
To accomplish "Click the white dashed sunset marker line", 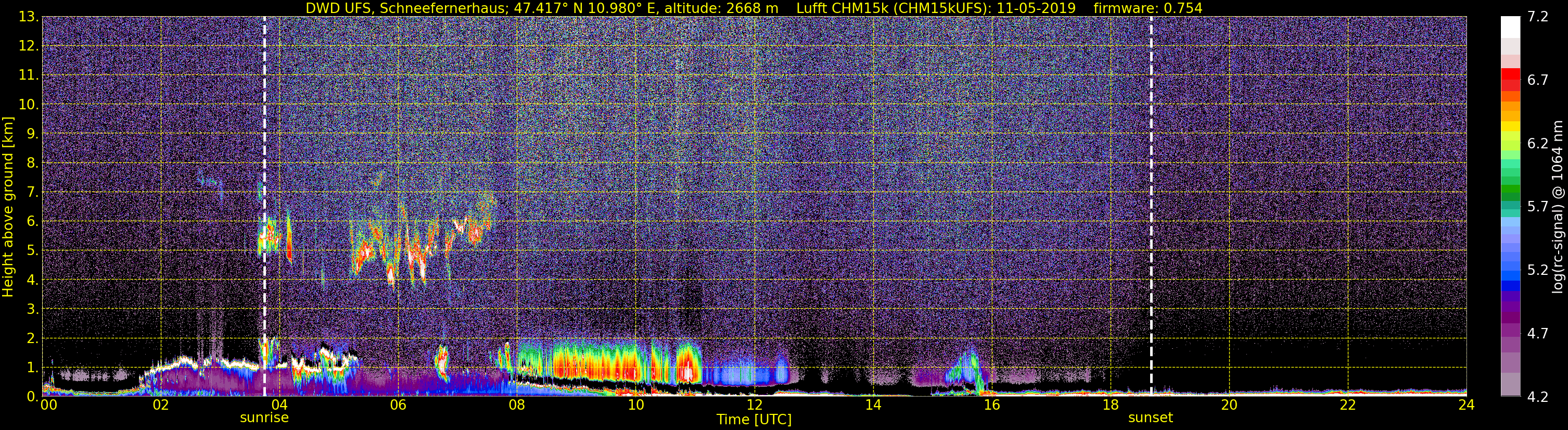I will tap(1151, 207).
